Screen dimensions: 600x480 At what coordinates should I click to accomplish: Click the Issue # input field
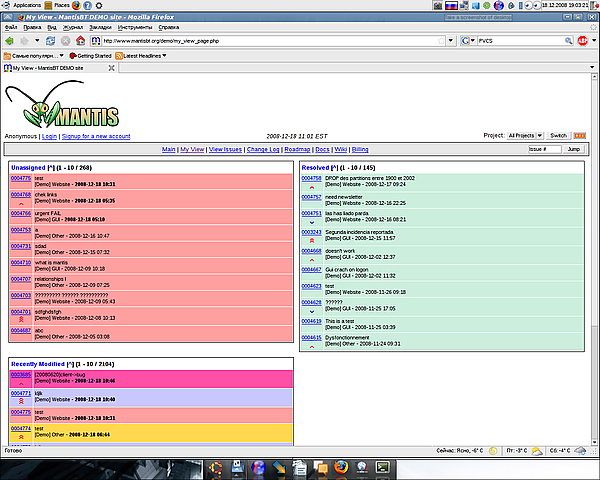[545, 149]
